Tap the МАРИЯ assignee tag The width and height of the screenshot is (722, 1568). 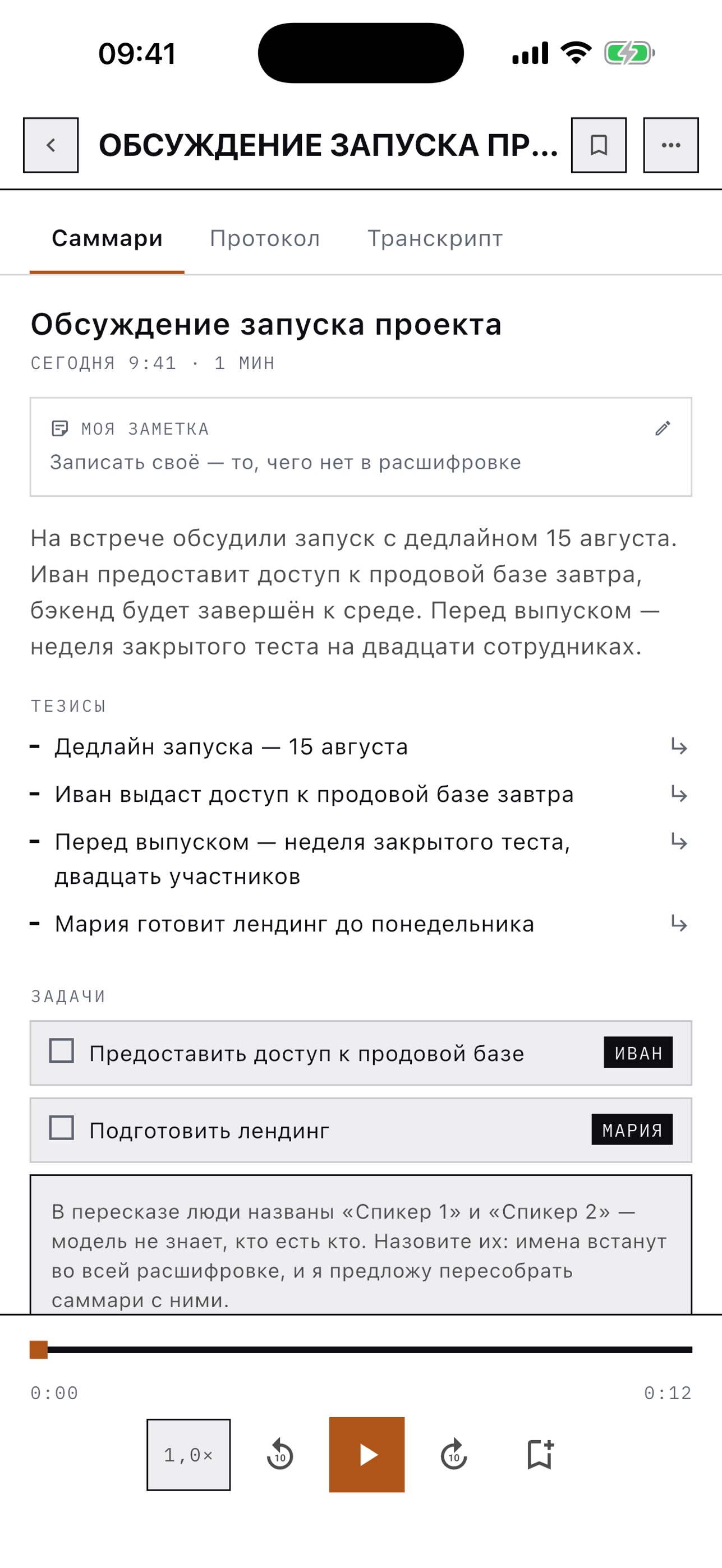[632, 1129]
